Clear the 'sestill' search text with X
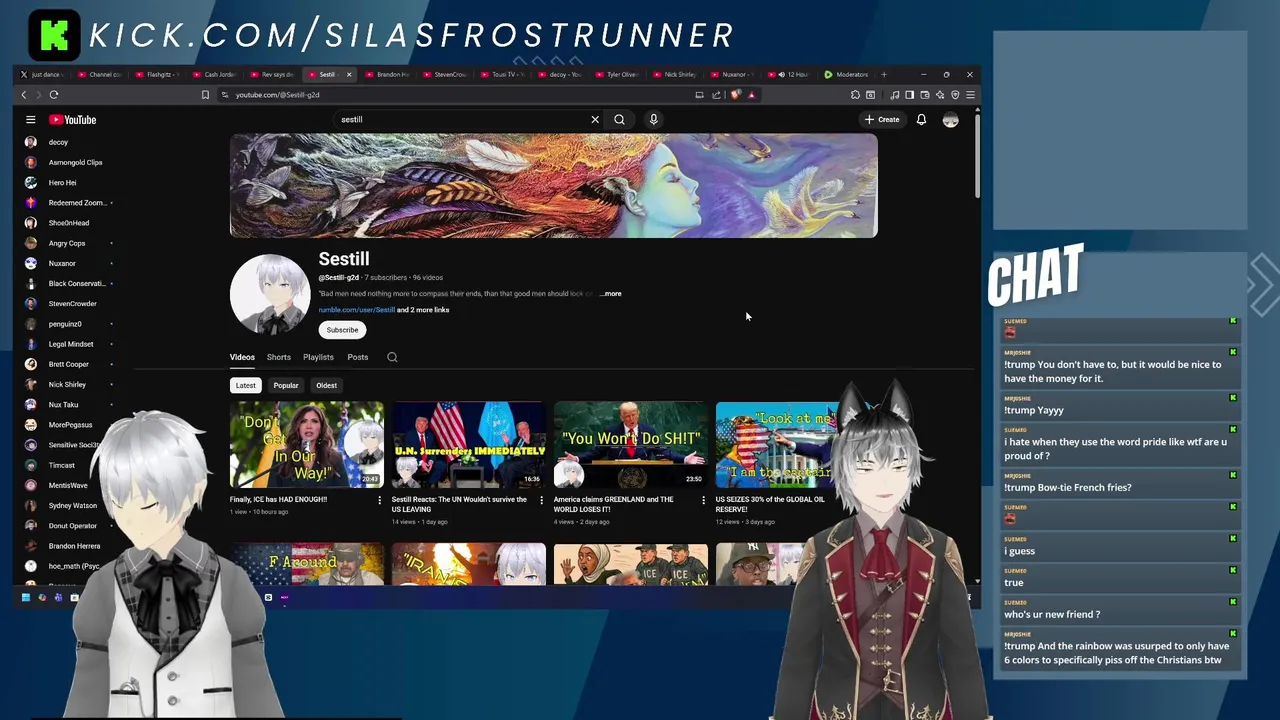This screenshot has height=720, width=1280. pos(595,119)
